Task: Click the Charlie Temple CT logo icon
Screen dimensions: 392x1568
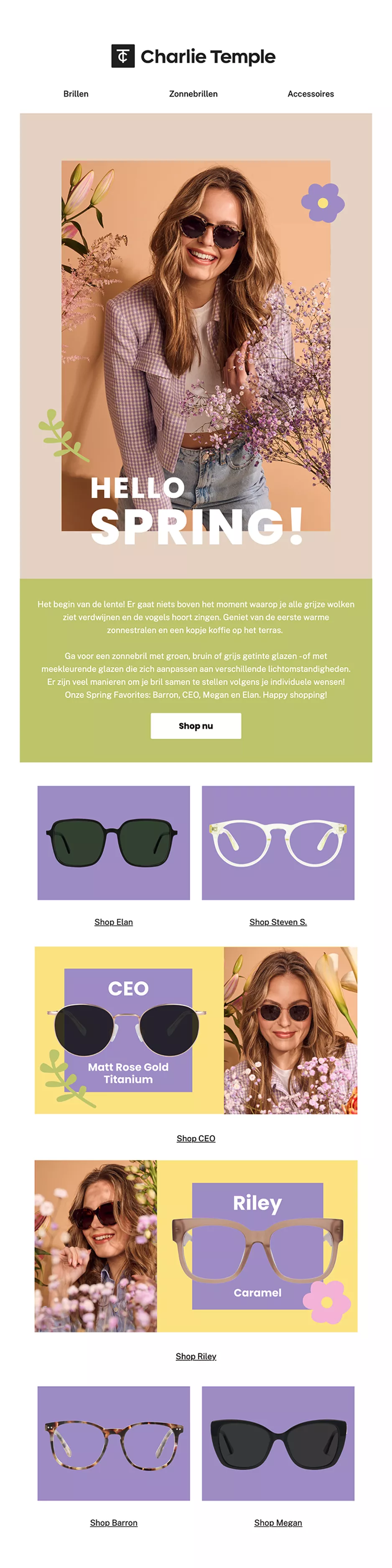Action: (x=123, y=56)
